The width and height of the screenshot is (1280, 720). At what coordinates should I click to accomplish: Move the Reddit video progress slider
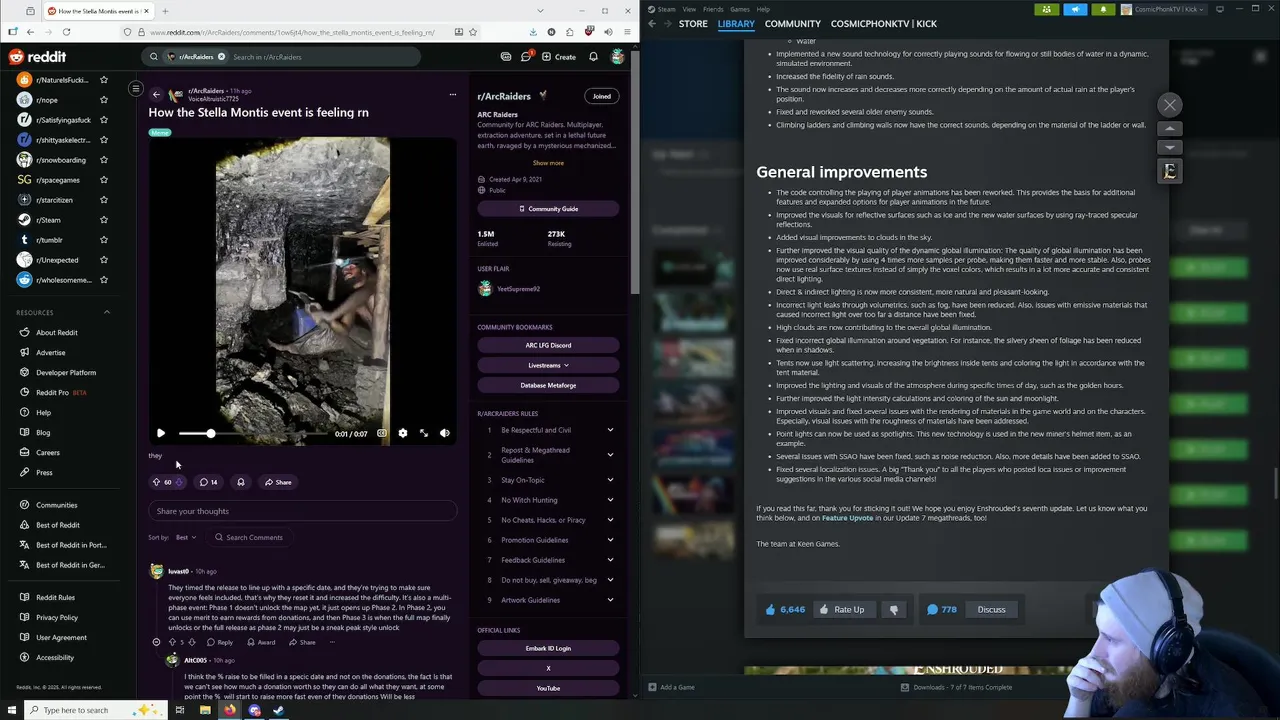[211, 433]
